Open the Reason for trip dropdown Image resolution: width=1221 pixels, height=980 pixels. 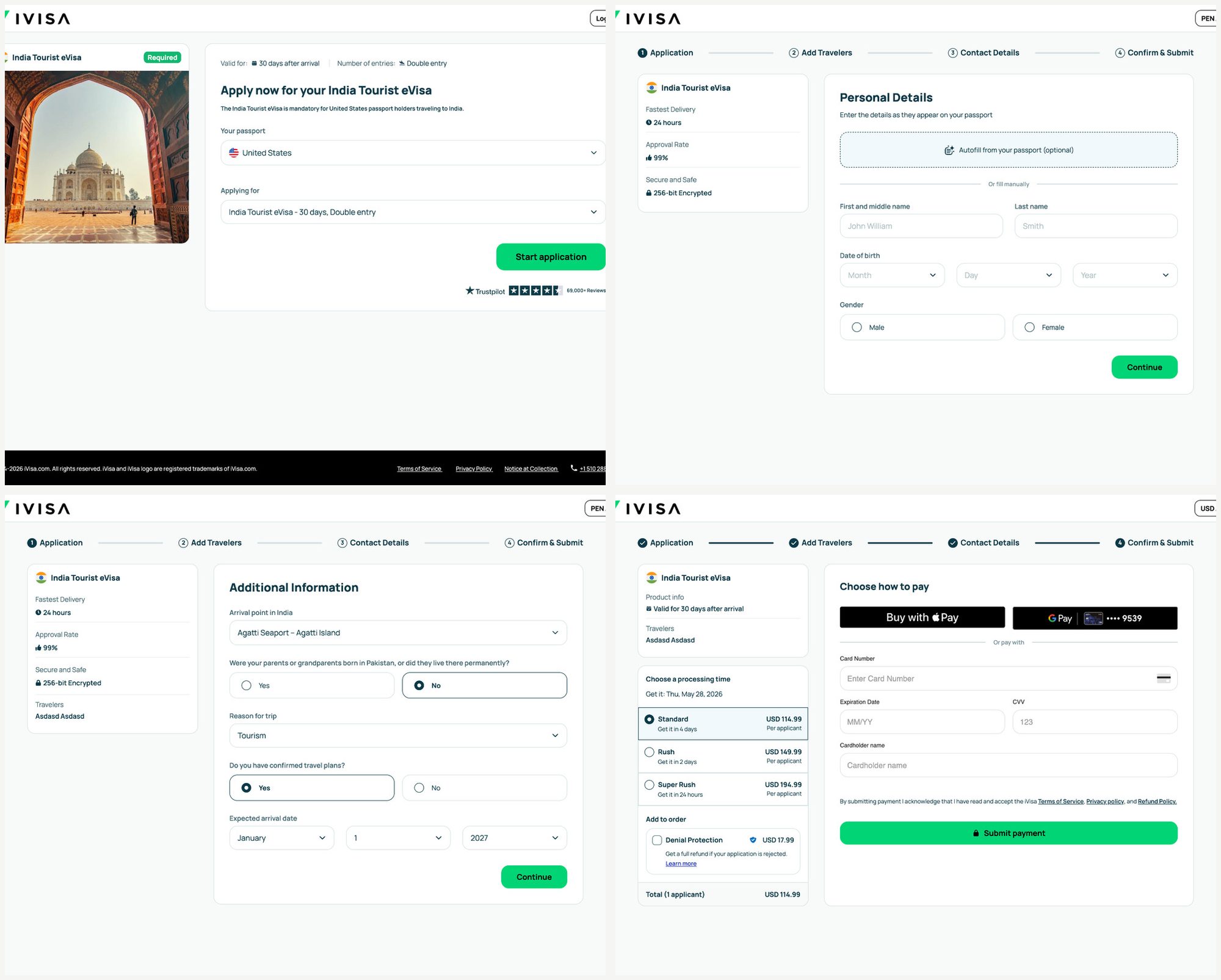click(398, 735)
